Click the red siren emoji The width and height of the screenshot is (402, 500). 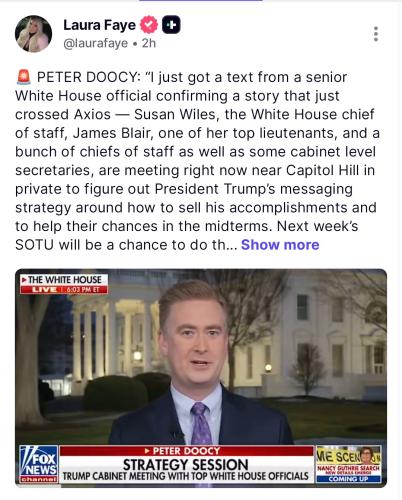tap(24, 77)
